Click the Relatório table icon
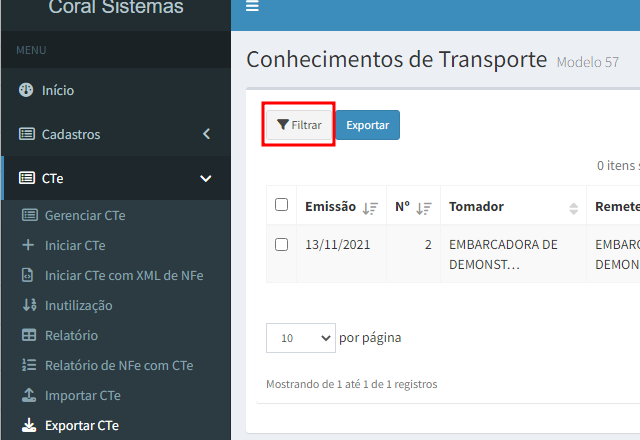Viewport: 640px width, 440px height. point(28,335)
